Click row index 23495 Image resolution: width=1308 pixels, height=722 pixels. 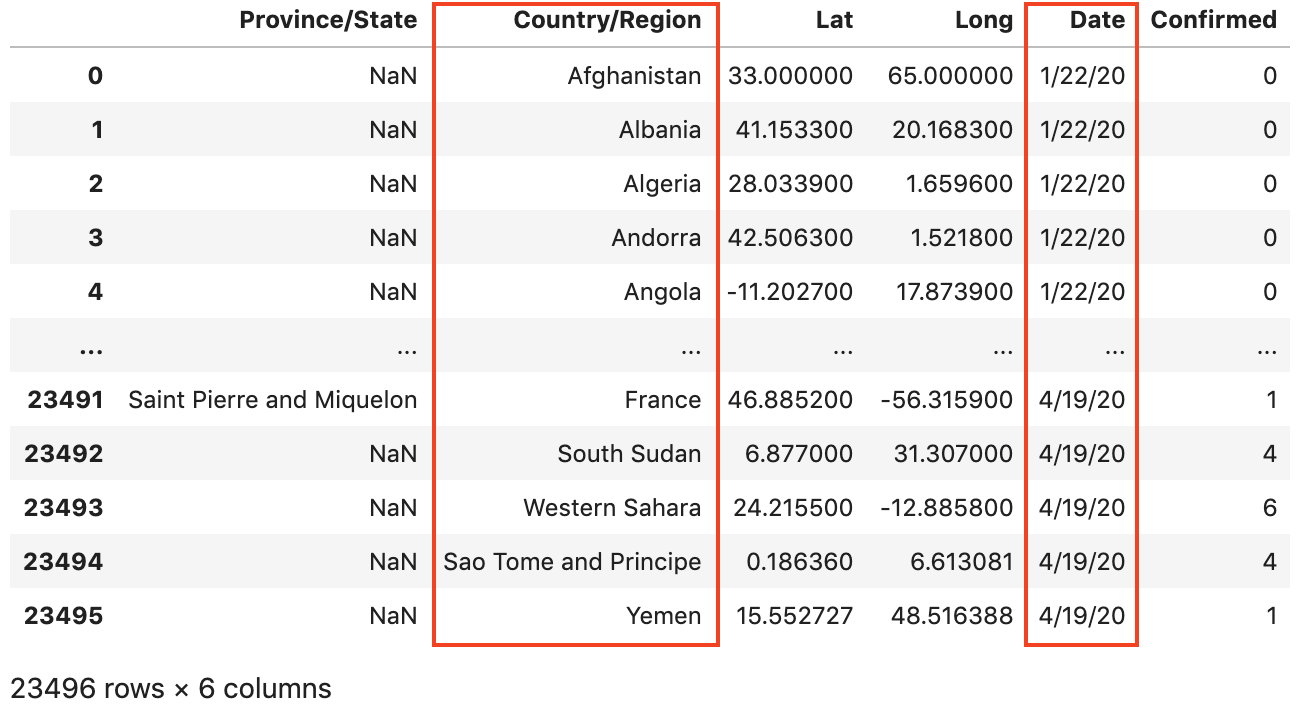(x=63, y=616)
